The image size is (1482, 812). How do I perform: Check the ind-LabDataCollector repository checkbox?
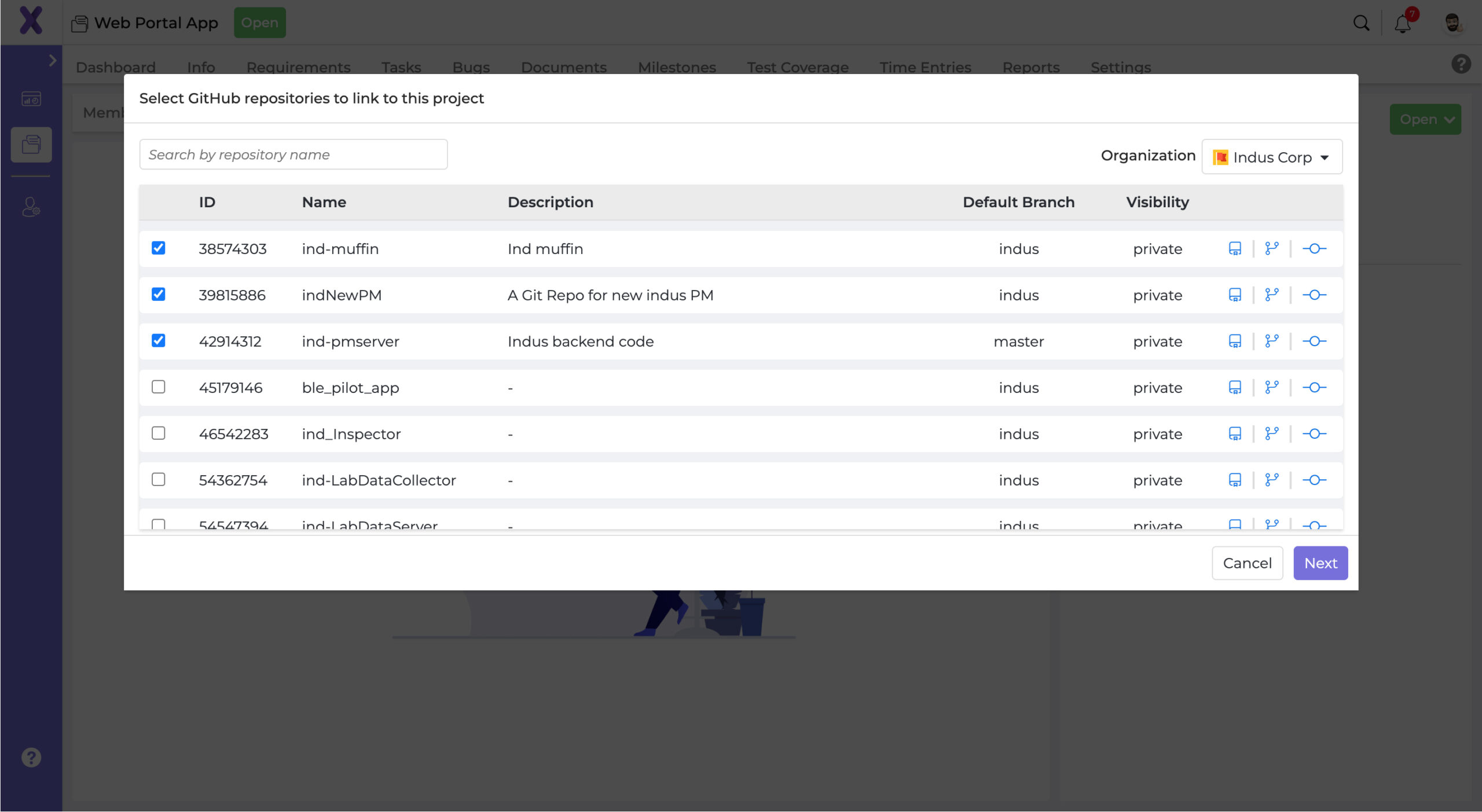pos(158,479)
